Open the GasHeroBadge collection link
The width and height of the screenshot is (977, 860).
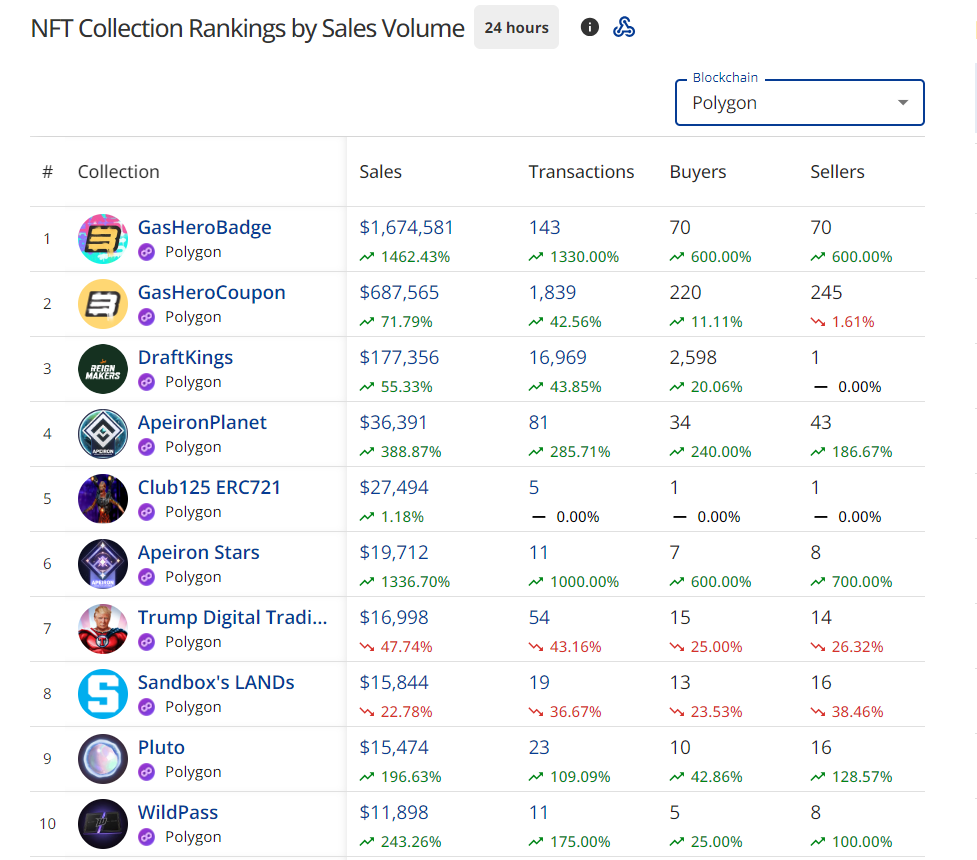204,227
